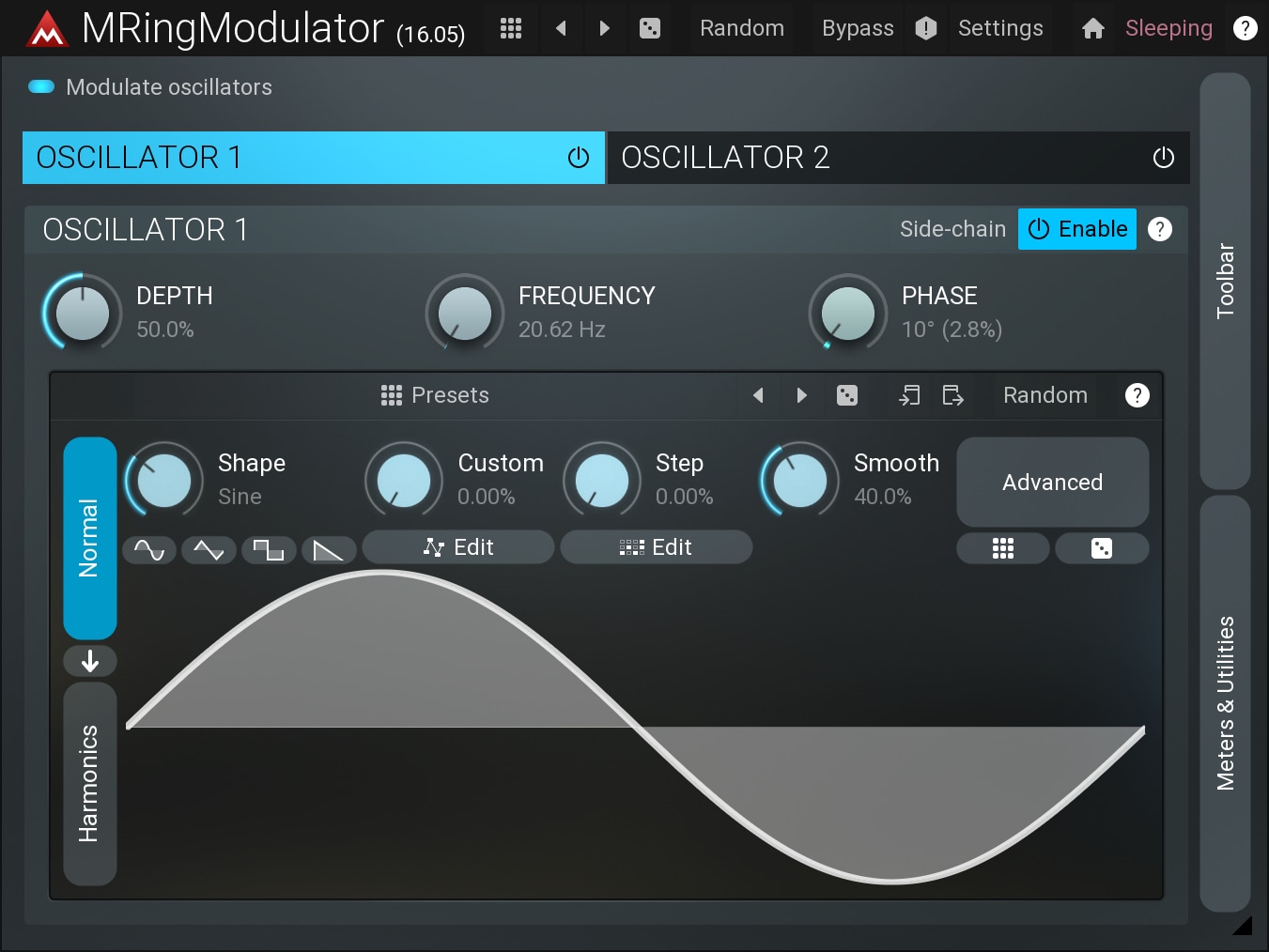Click the top Random button
This screenshot has height=952, width=1269.
742,28
